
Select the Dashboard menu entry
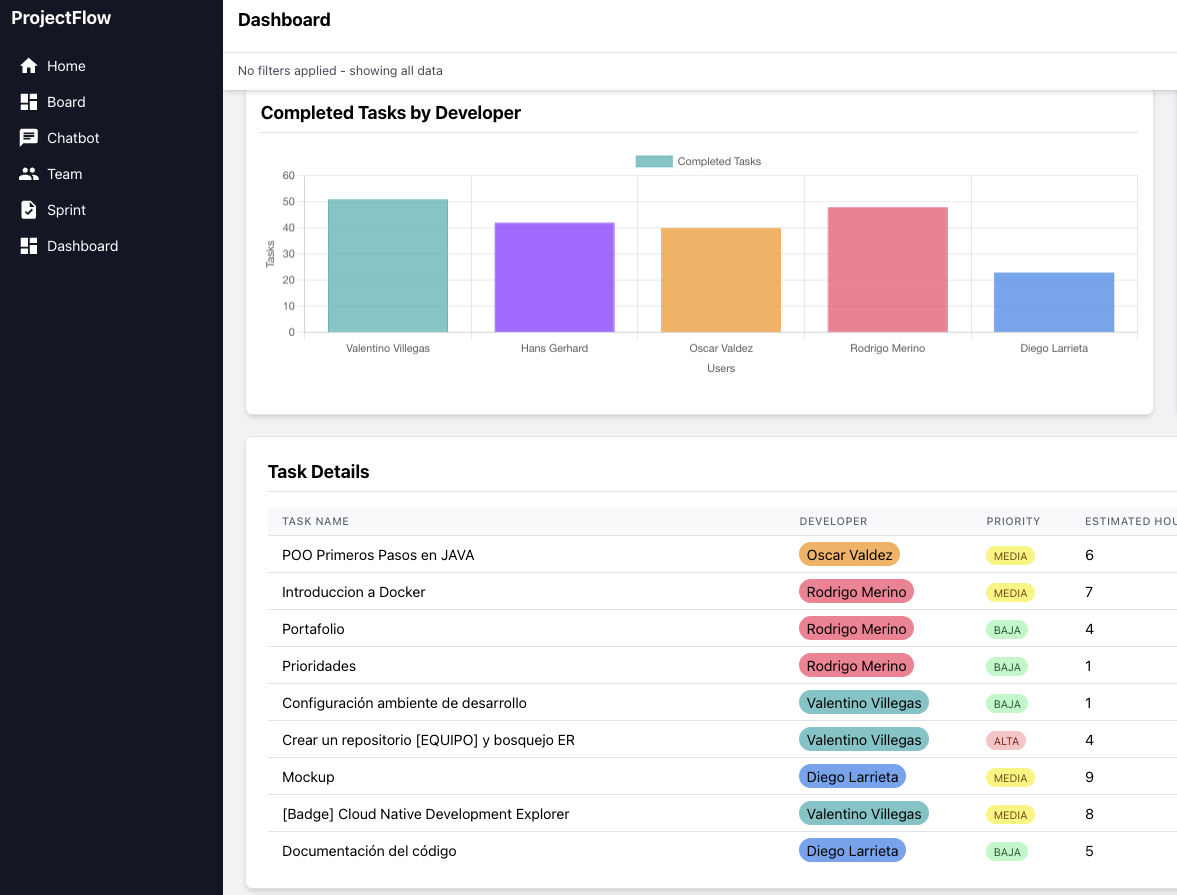82,245
